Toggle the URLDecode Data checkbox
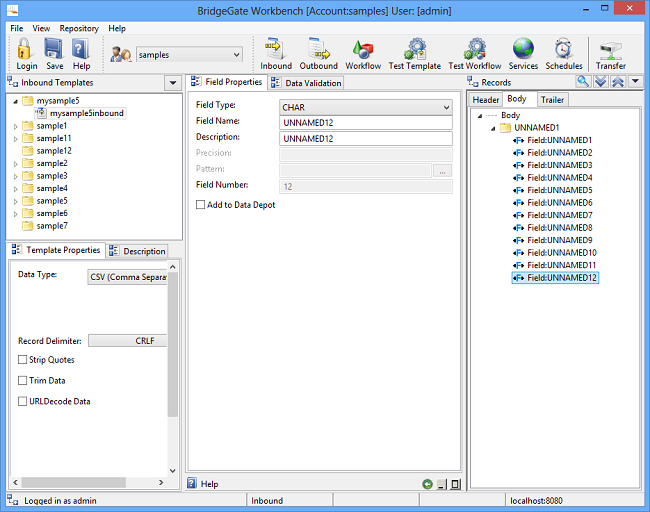650x512 pixels. click(22, 401)
